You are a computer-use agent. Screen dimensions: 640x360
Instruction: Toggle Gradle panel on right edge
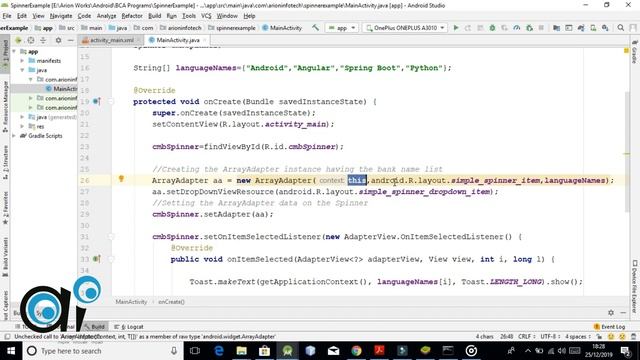pos(635,52)
